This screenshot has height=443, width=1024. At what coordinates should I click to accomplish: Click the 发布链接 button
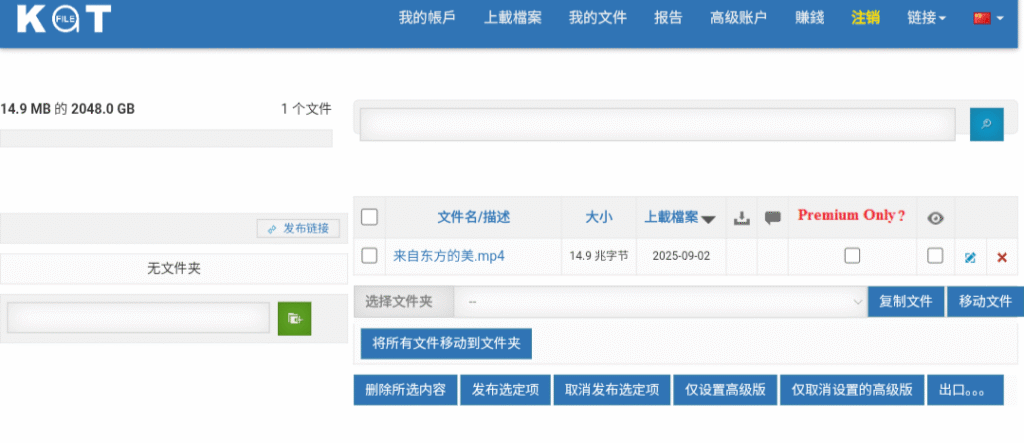(298, 228)
